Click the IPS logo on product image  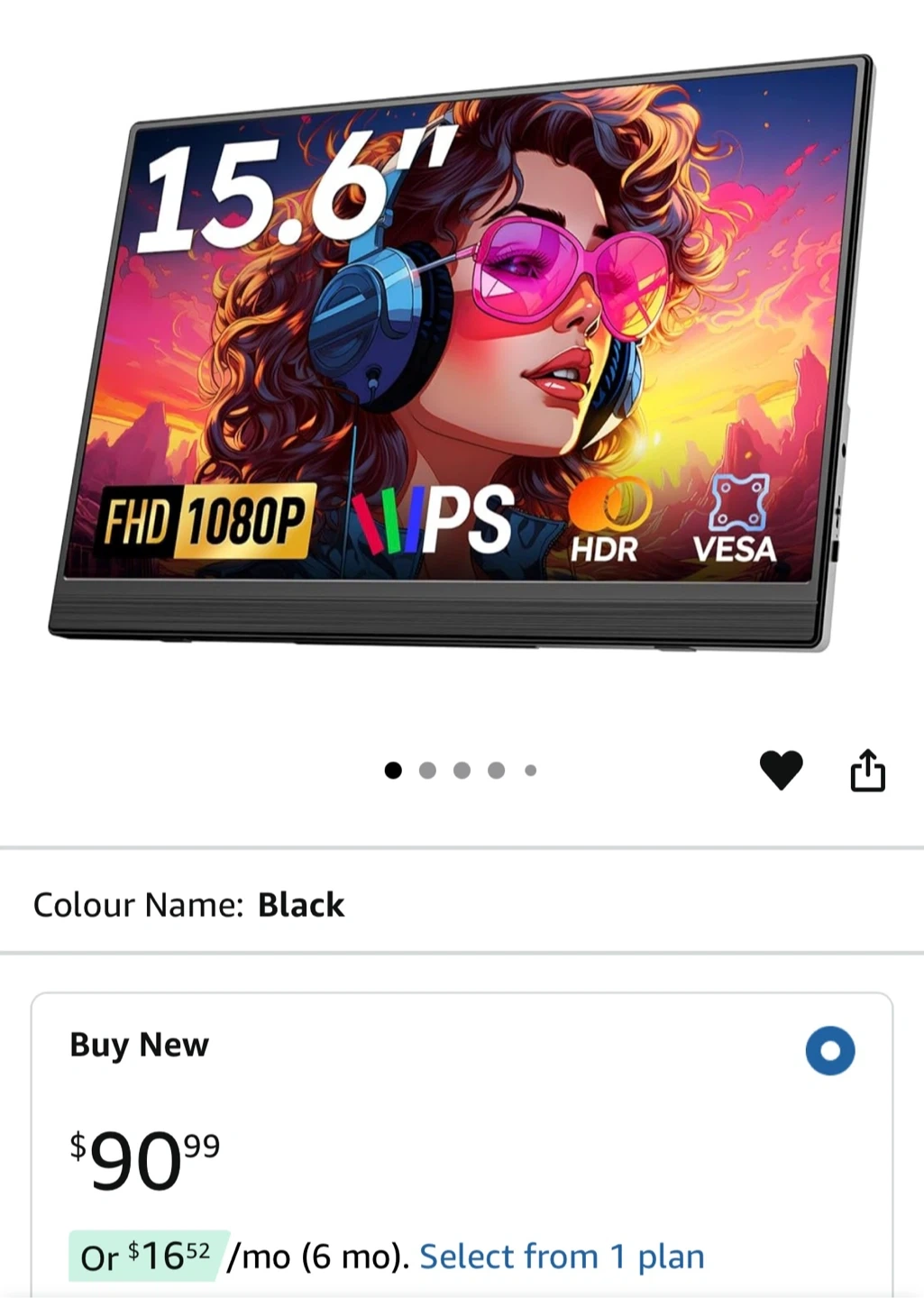[433, 520]
